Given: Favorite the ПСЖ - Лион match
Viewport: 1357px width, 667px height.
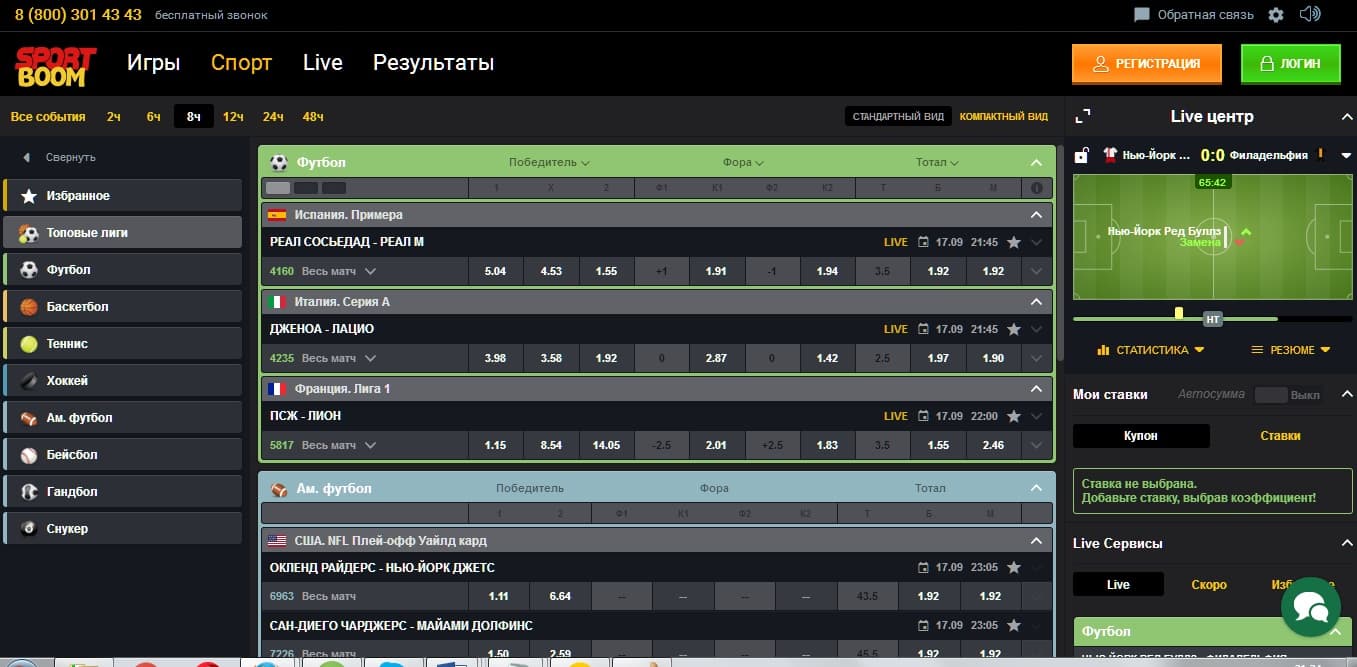Looking at the screenshot, I should pos(1013,416).
